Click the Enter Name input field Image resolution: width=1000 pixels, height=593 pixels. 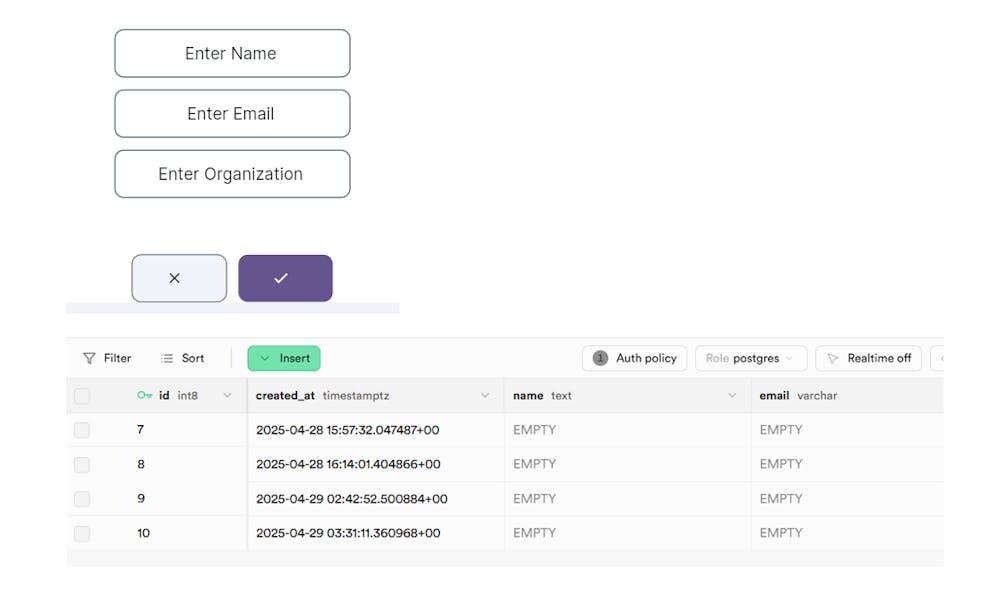232,54
